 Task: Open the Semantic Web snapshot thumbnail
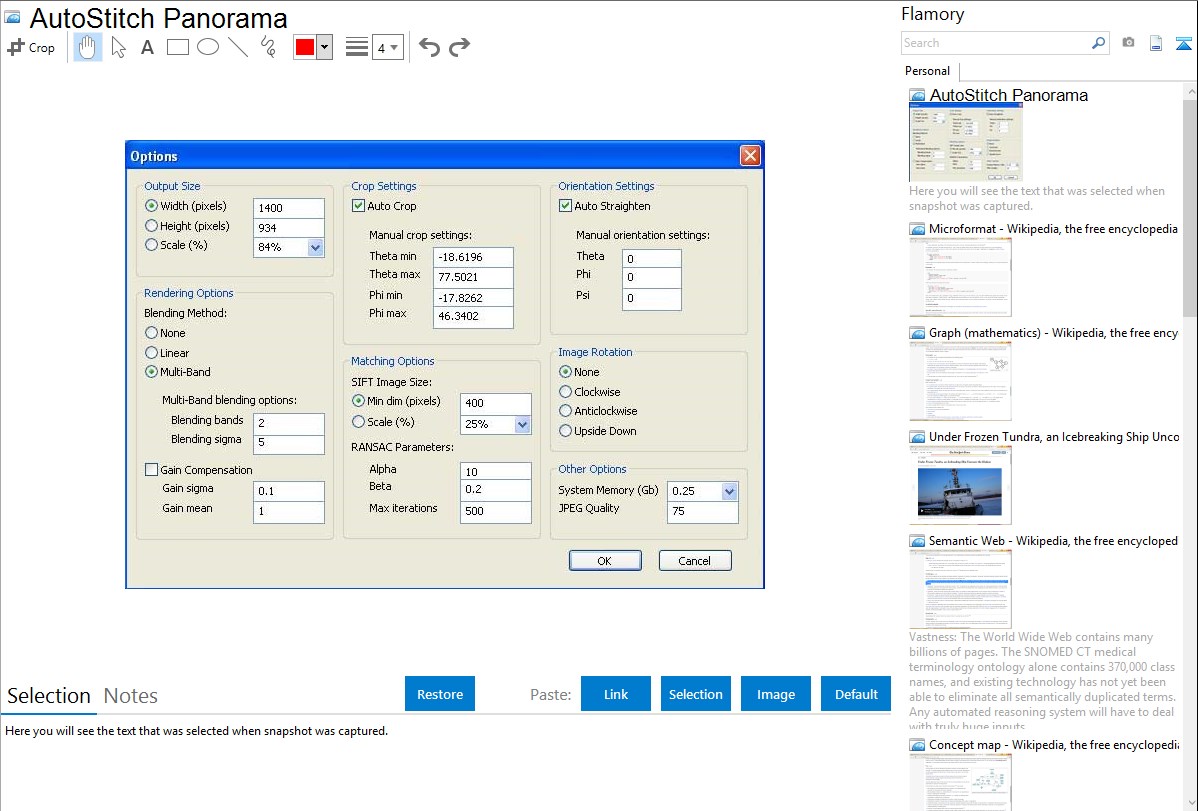tap(960, 589)
